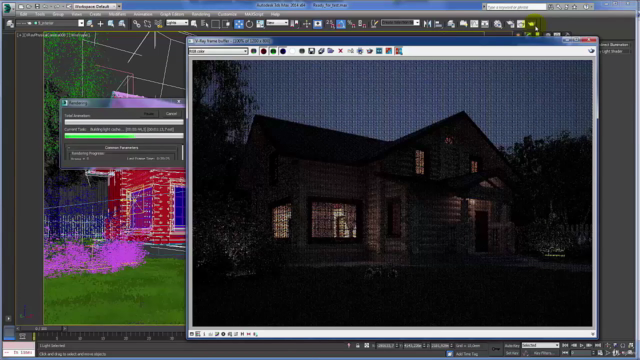This screenshot has width=640, height=360.
Task: Click the time slider frame handle
Action: point(41,329)
